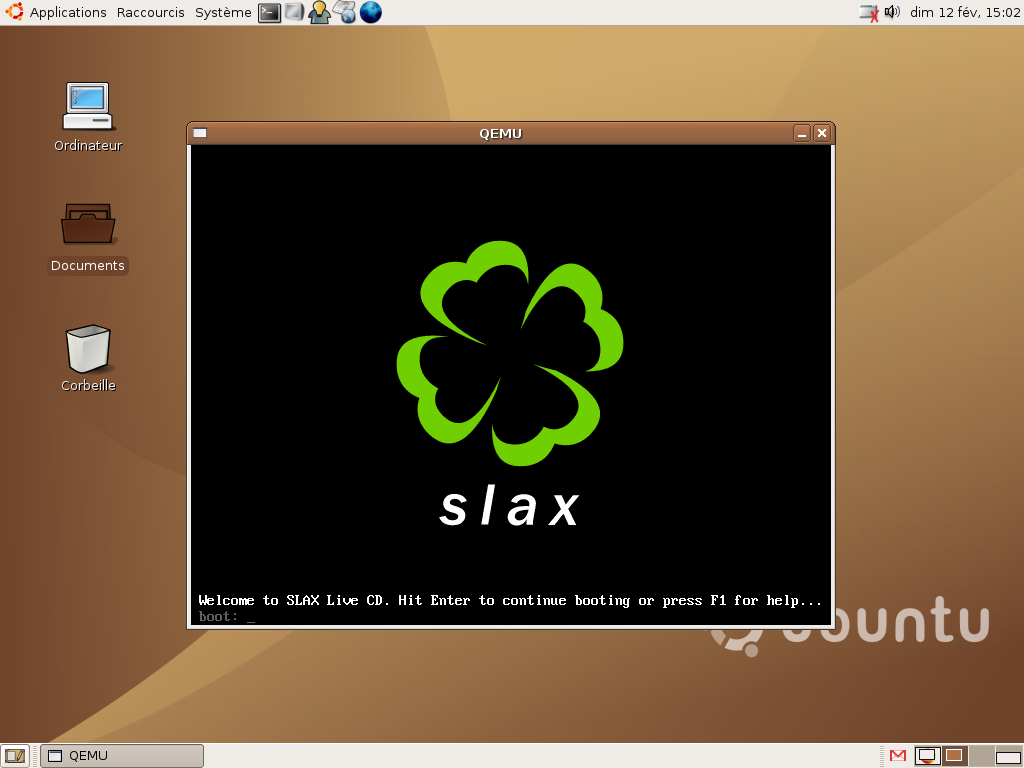Click the QEMU title bar
Image resolution: width=1024 pixels, height=768 pixels.
500,133
